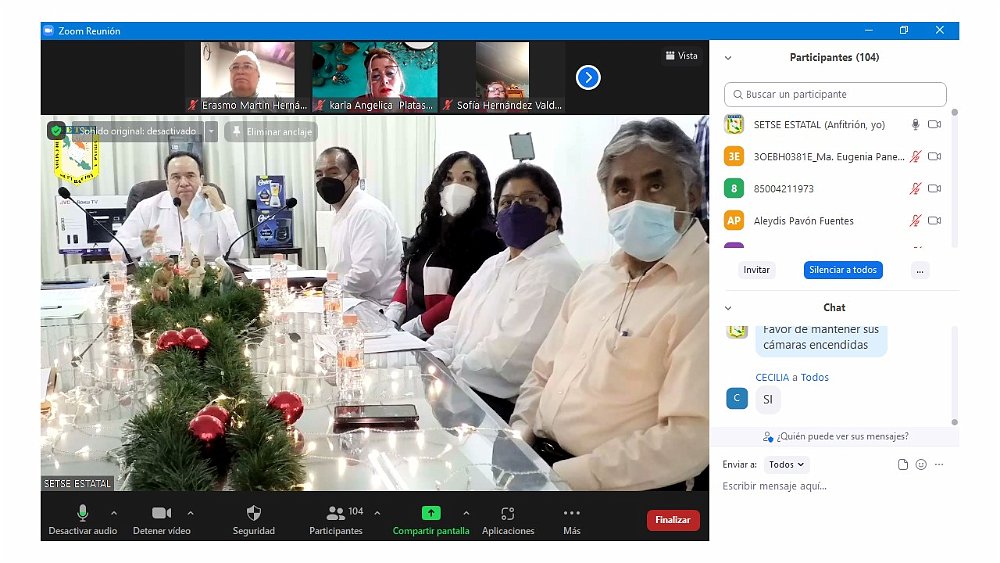The width and height of the screenshot is (1000, 563).
Task: Open the Participantes icon in toolbar
Action: coord(336,513)
